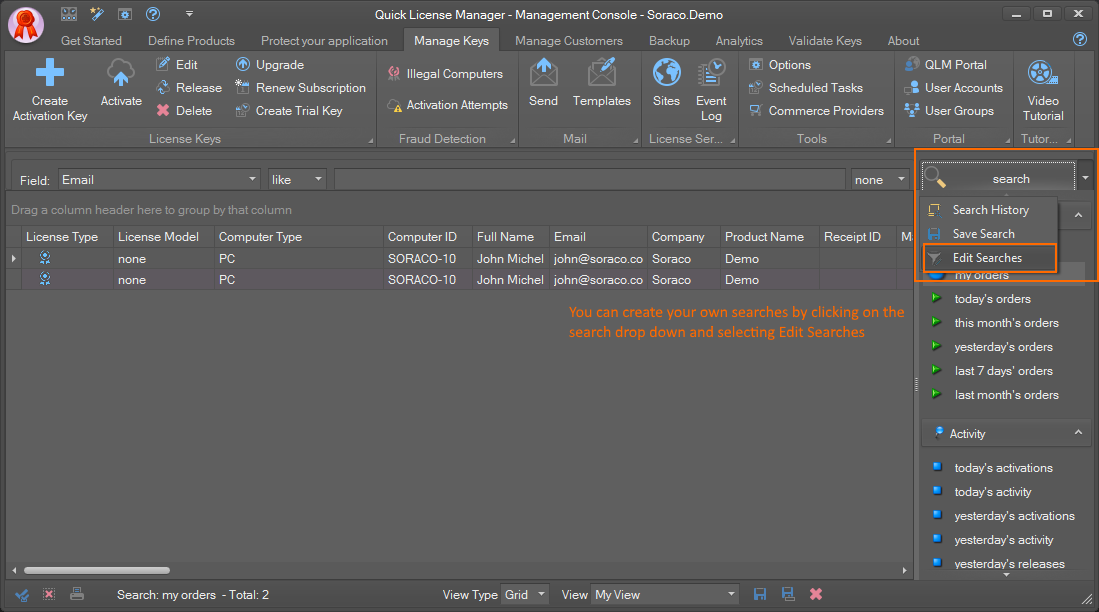This screenshot has width=1099, height=612.
Task: Select Save Search menu item
Action: tap(989, 233)
